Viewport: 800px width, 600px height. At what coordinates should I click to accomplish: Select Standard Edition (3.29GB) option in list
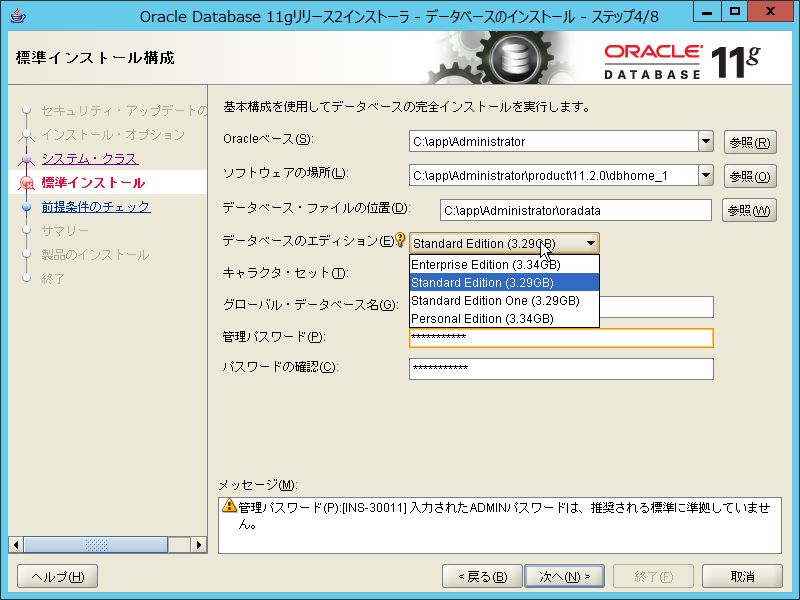point(504,282)
